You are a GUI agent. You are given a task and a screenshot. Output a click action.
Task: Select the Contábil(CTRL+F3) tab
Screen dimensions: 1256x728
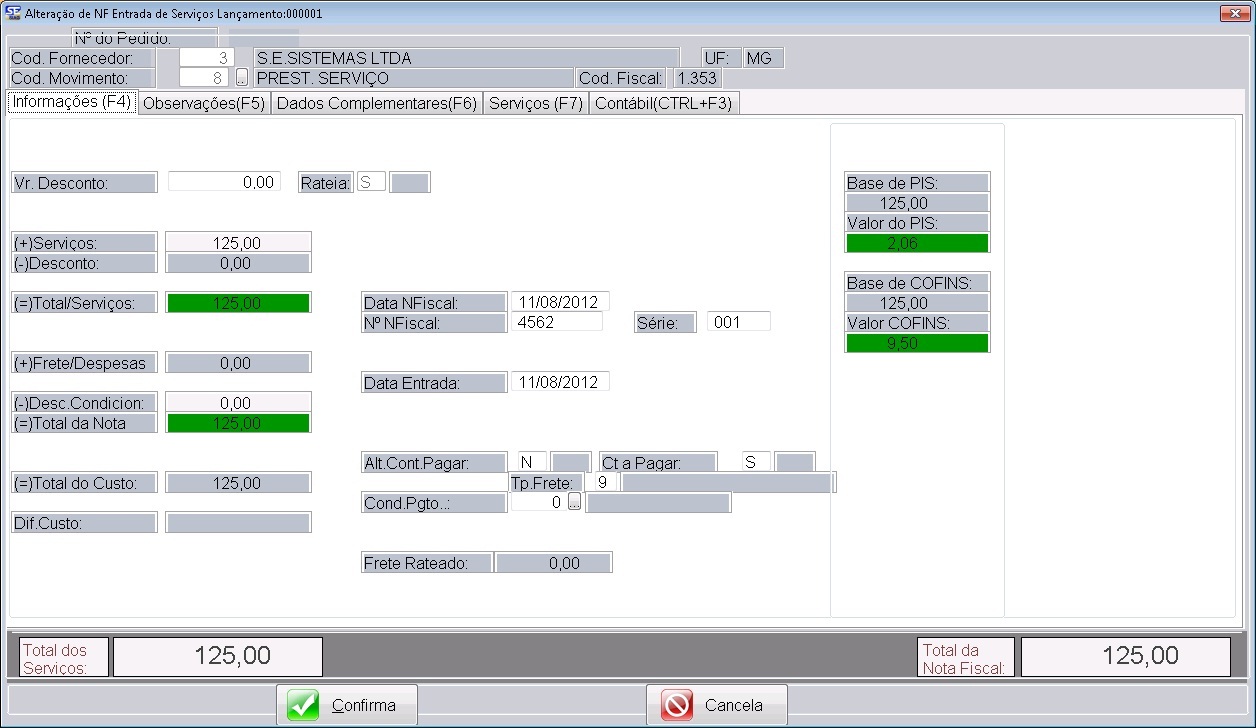(x=664, y=104)
